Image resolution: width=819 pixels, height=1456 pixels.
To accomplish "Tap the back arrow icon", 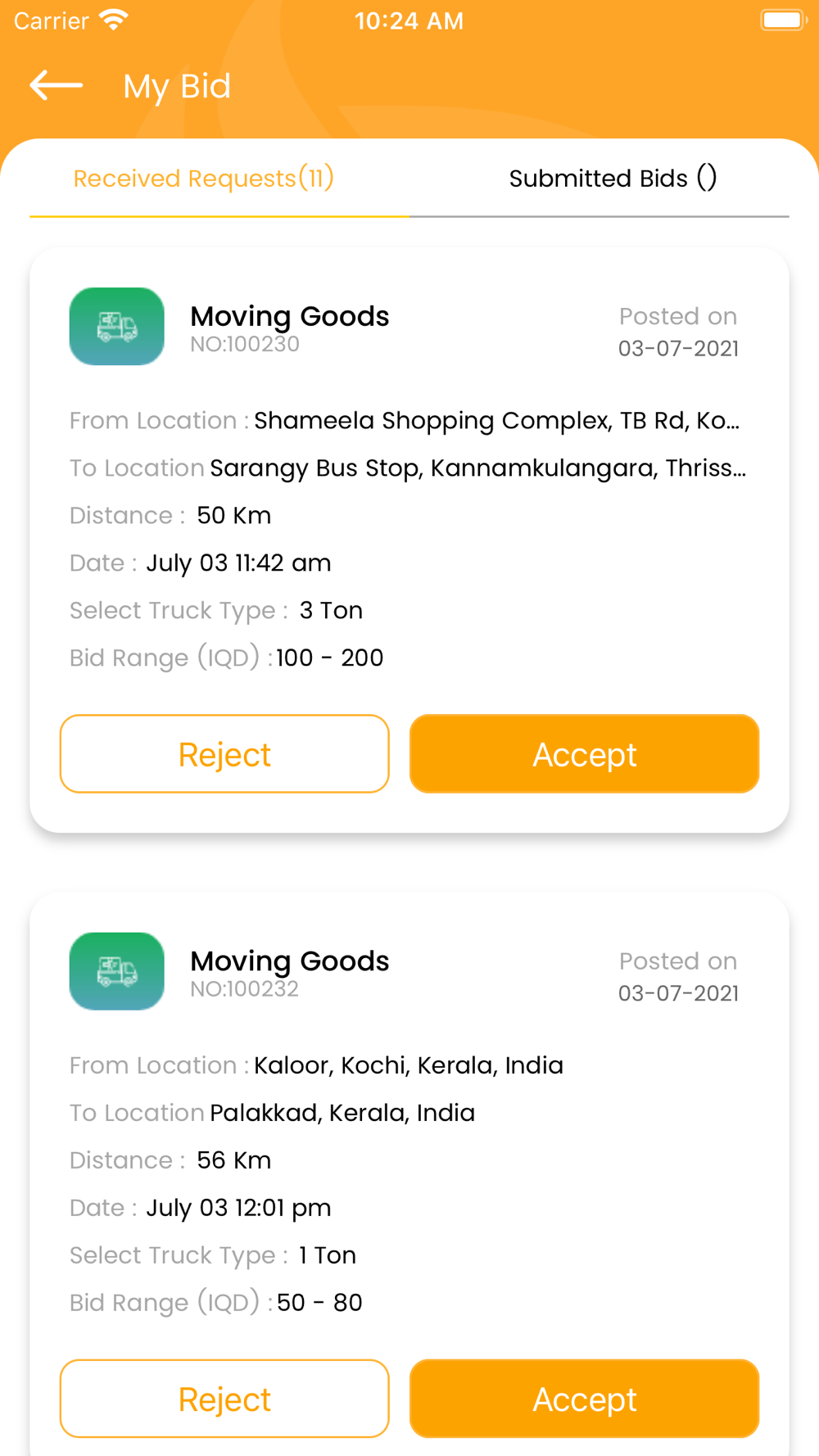I will (57, 85).
